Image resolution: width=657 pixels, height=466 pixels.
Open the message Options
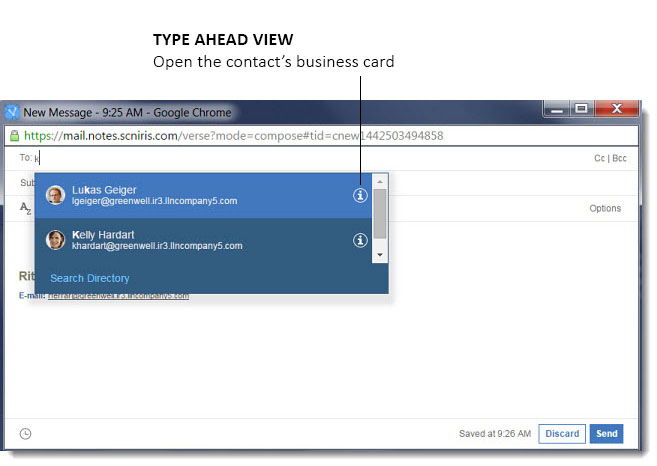(605, 208)
